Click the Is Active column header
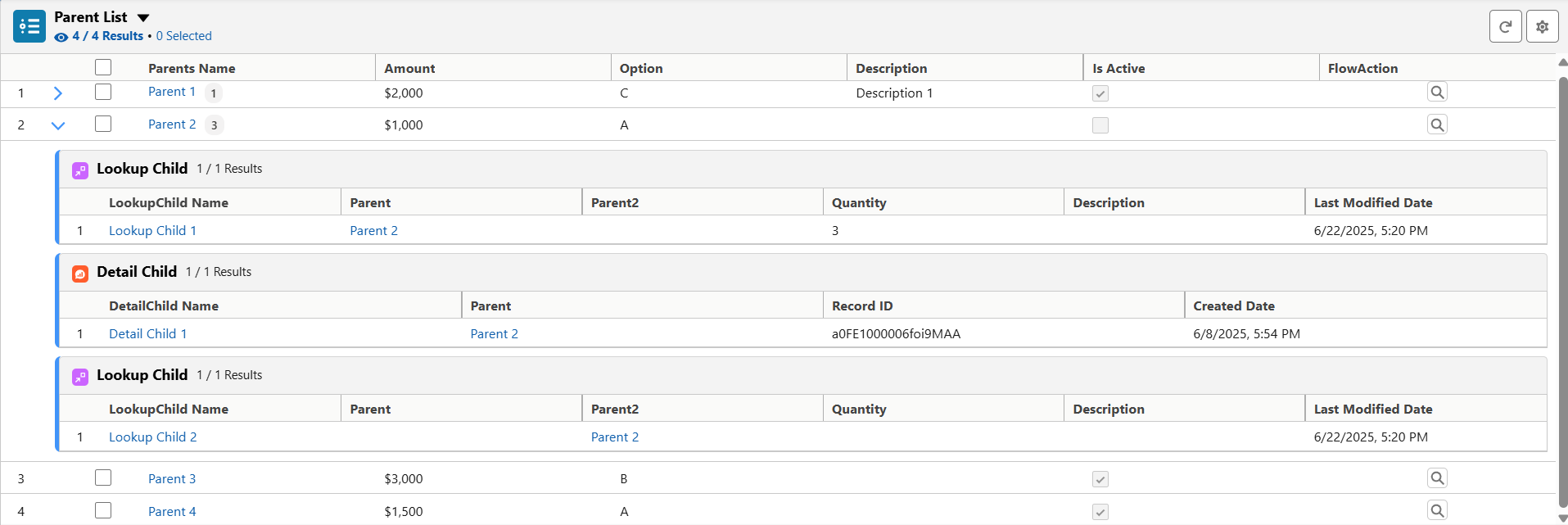 [1118, 69]
